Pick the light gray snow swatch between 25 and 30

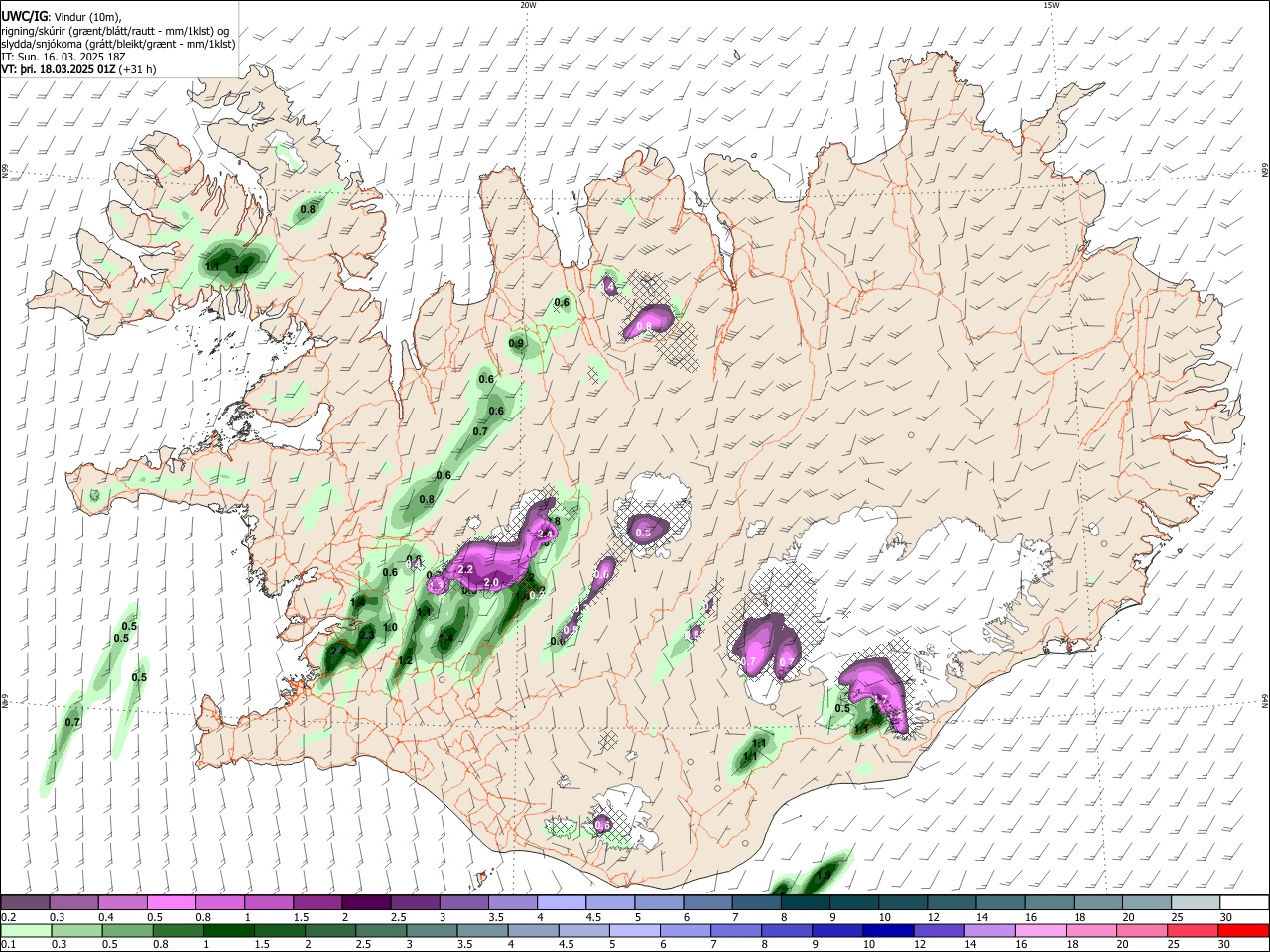(x=1196, y=902)
